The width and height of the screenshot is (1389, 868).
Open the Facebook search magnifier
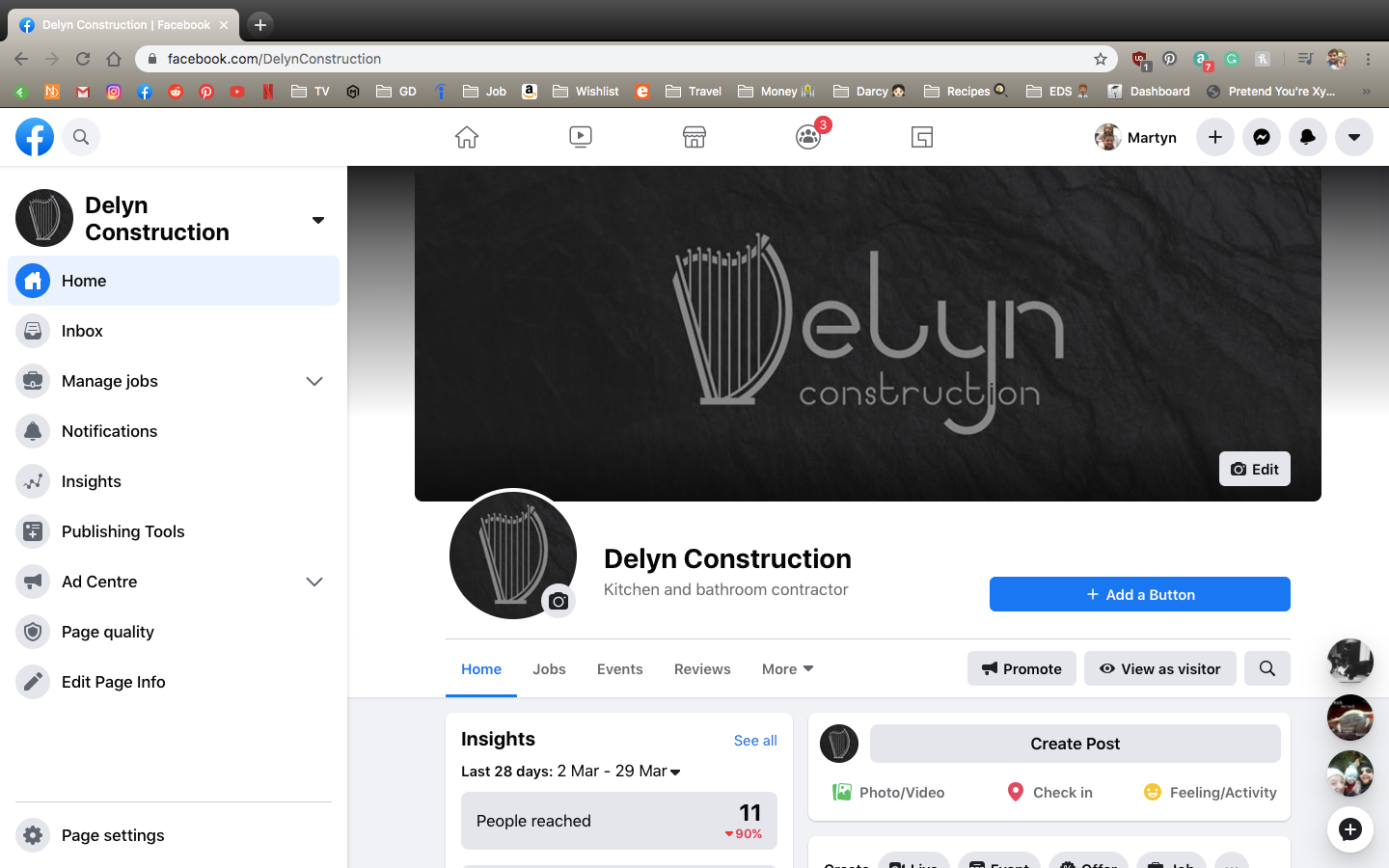81,137
